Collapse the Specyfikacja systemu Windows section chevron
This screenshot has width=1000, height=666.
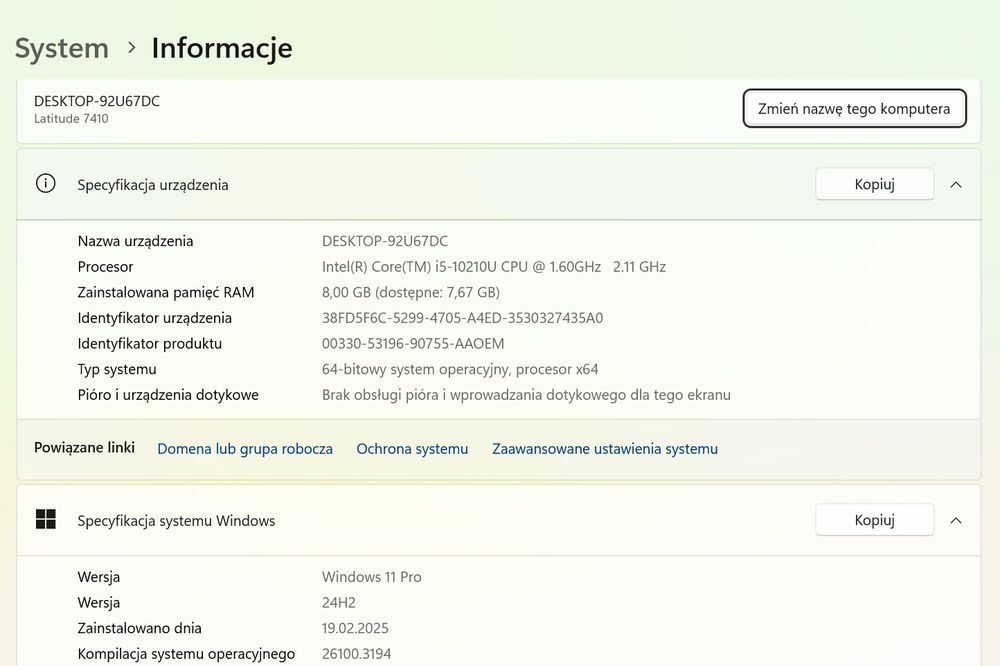point(955,521)
